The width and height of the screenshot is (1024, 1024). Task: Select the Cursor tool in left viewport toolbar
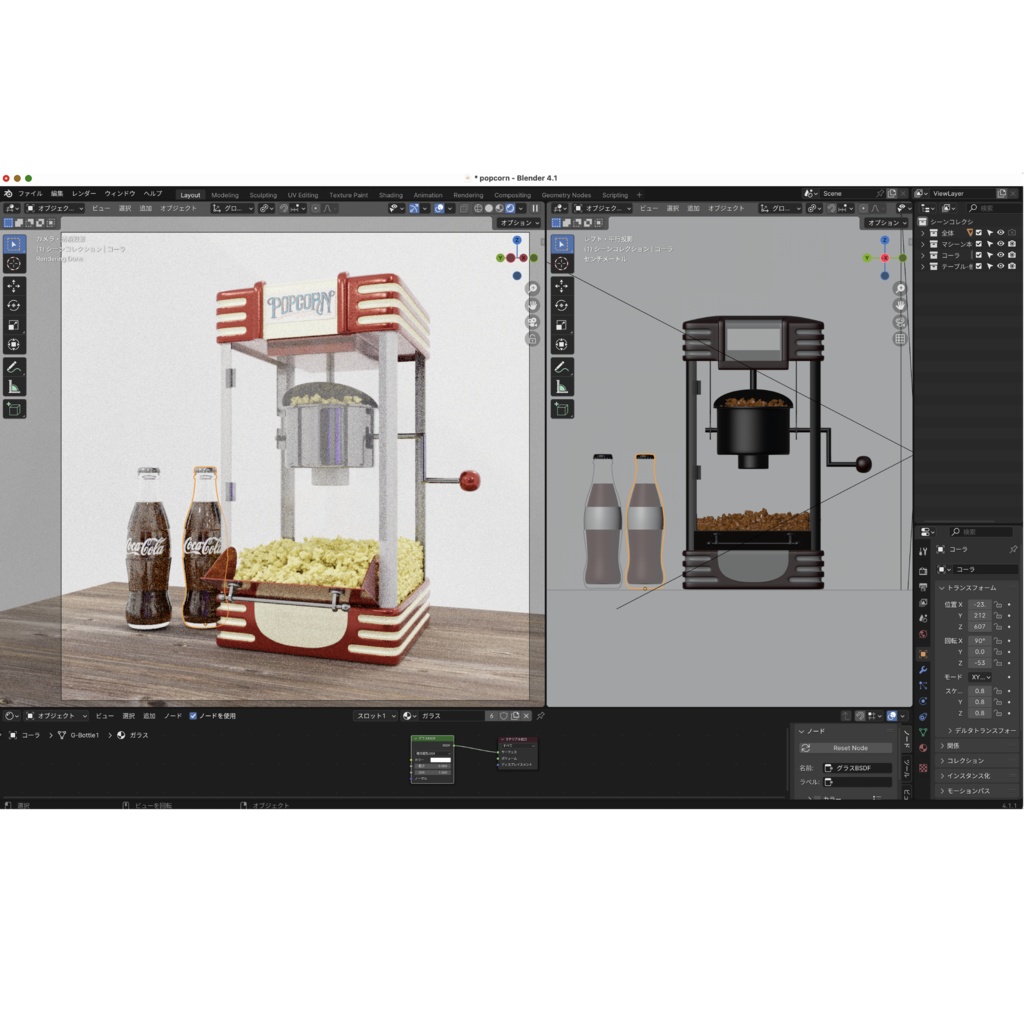click(14, 264)
